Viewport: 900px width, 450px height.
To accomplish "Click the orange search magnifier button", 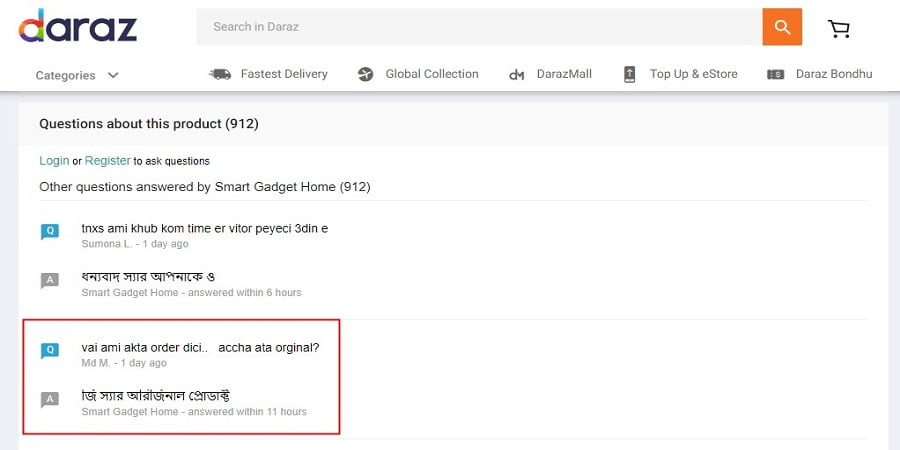I will coord(782,27).
